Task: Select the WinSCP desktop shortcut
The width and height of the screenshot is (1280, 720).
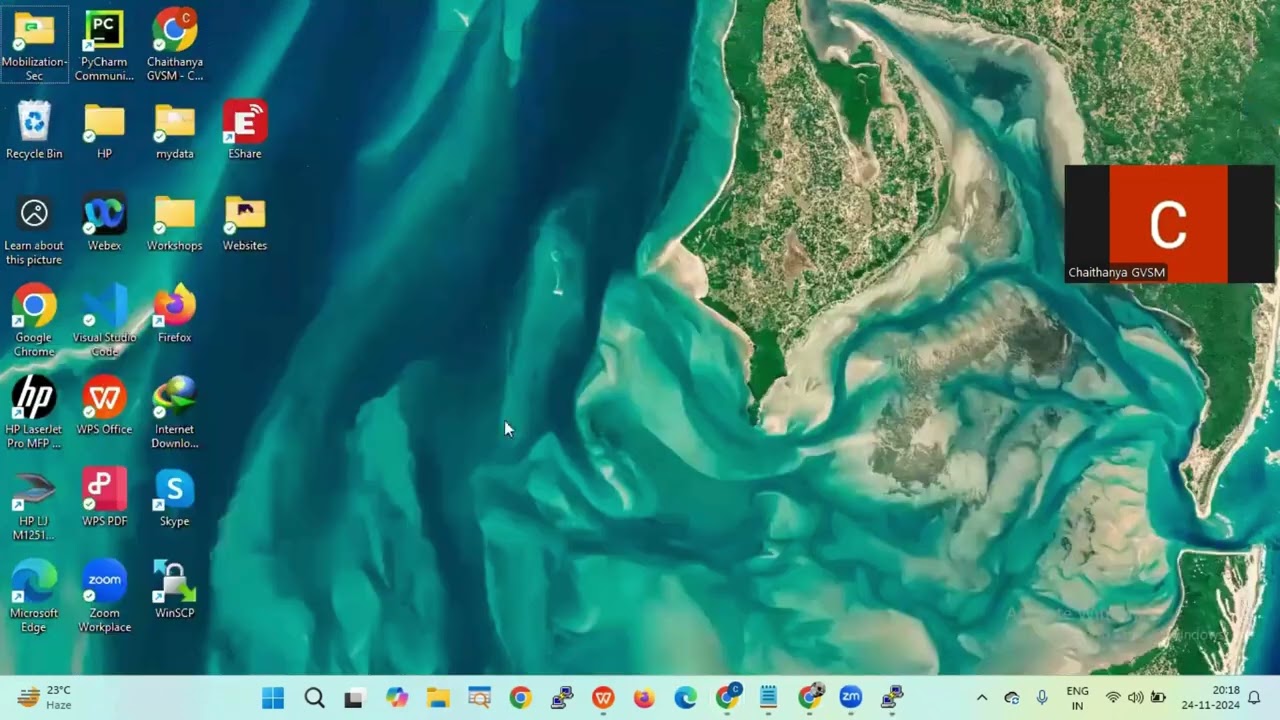Action: [x=174, y=590]
